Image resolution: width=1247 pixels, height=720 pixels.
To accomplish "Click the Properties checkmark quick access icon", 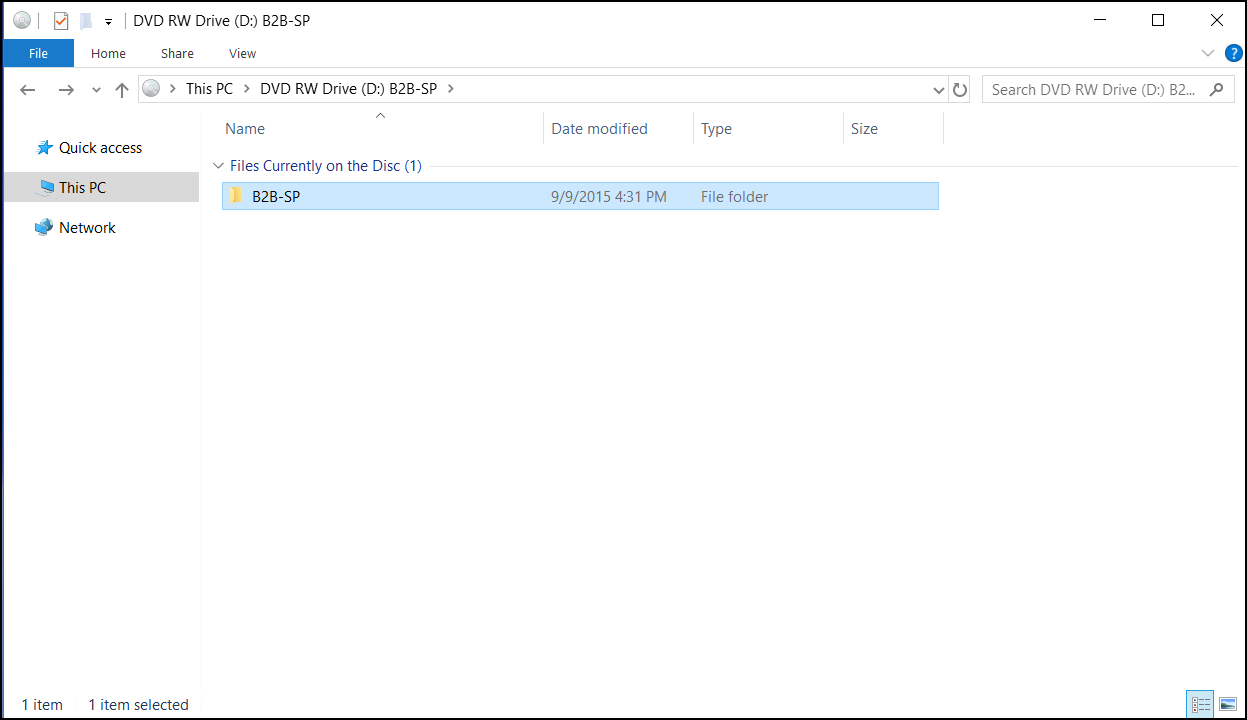I will point(61,20).
